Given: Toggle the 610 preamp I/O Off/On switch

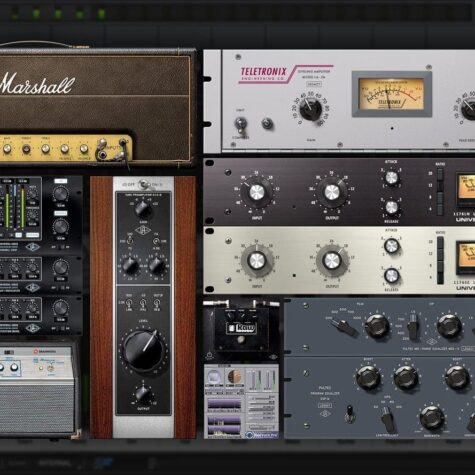Looking at the screenshot, I should click(x=144, y=184).
